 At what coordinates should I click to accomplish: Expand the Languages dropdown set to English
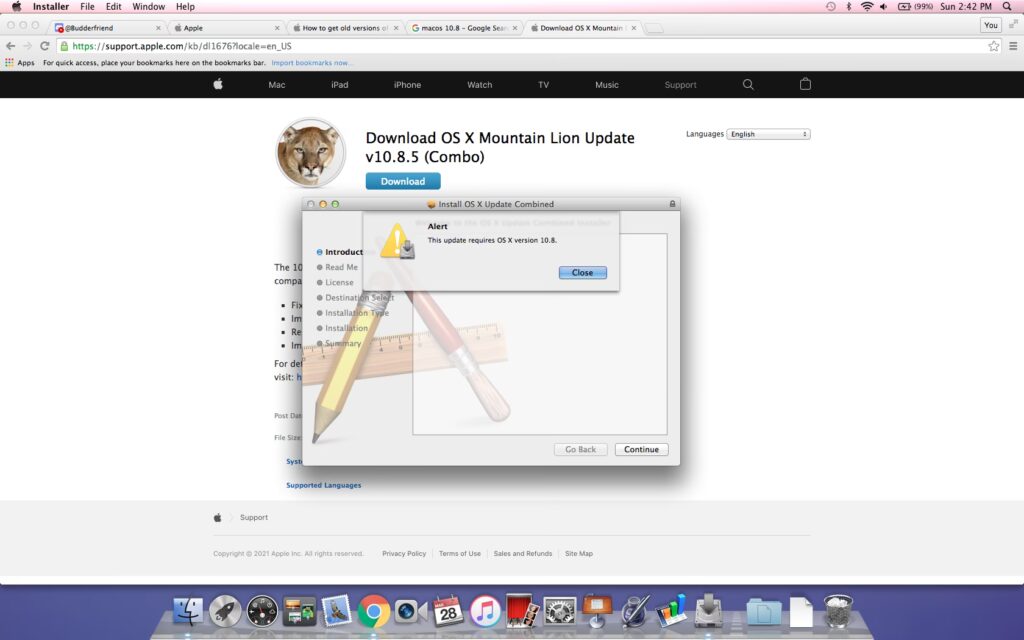point(768,134)
